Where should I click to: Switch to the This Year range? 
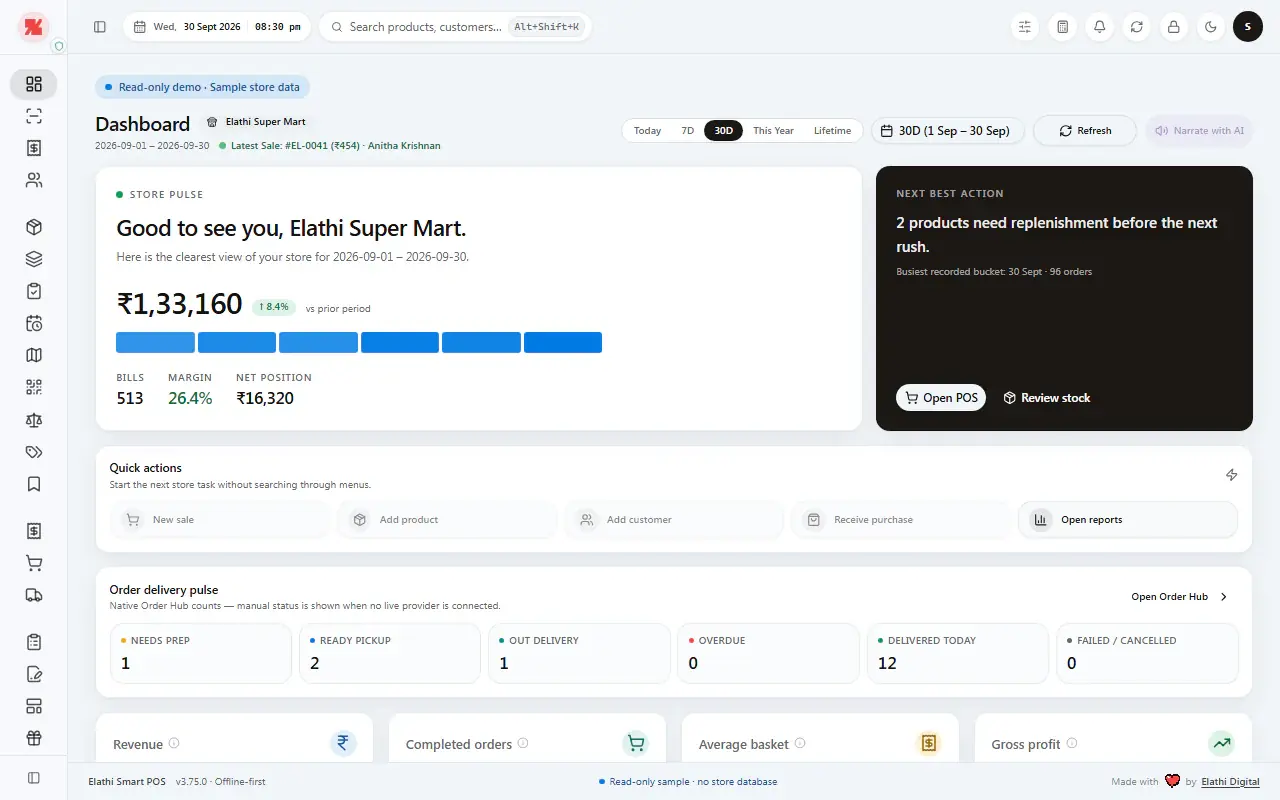point(773,131)
